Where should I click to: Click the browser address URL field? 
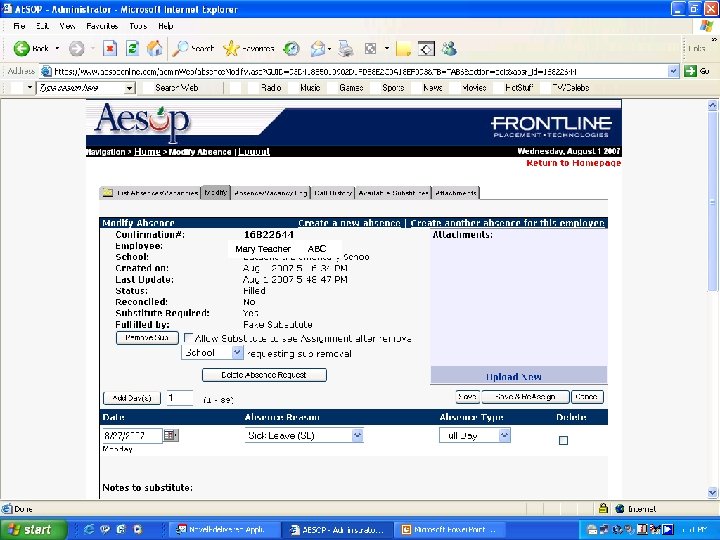(354, 71)
